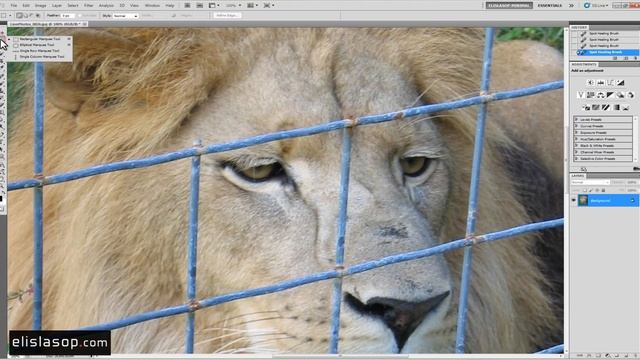Open the Arrange Documents icon menu
This screenshot has width=640, height=360.
[252, 5]
